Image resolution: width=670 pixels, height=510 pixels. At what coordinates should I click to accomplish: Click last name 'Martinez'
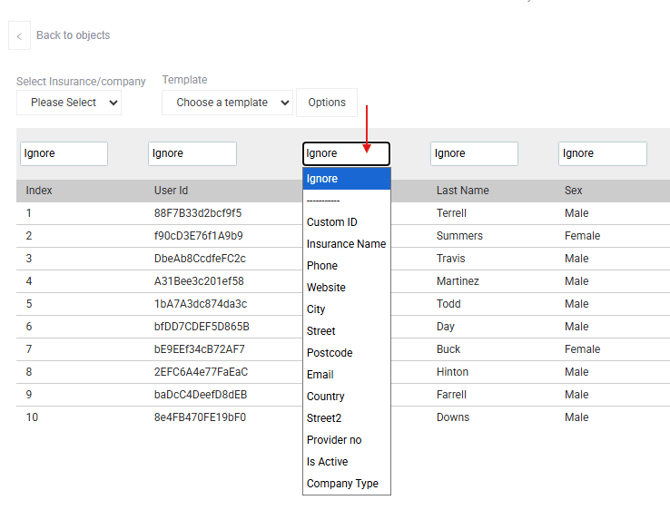pos(458,281)
